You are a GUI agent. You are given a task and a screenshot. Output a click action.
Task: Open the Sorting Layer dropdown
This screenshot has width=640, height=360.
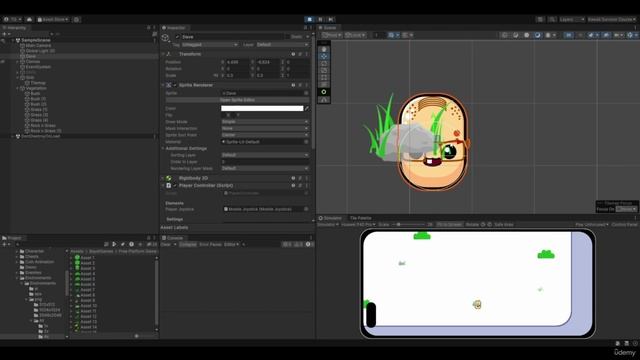coord(264,155)
